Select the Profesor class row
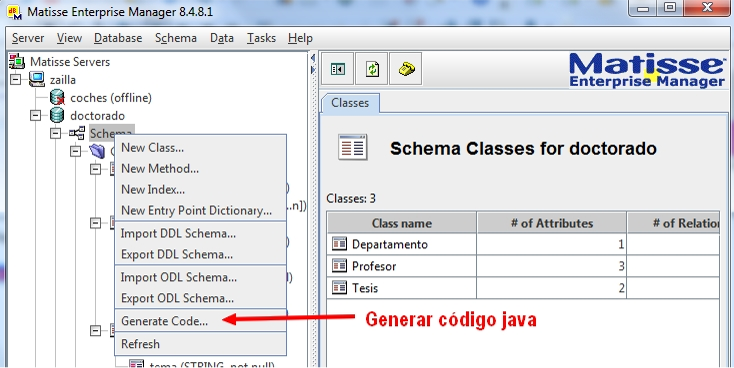 tap(523, 266)
